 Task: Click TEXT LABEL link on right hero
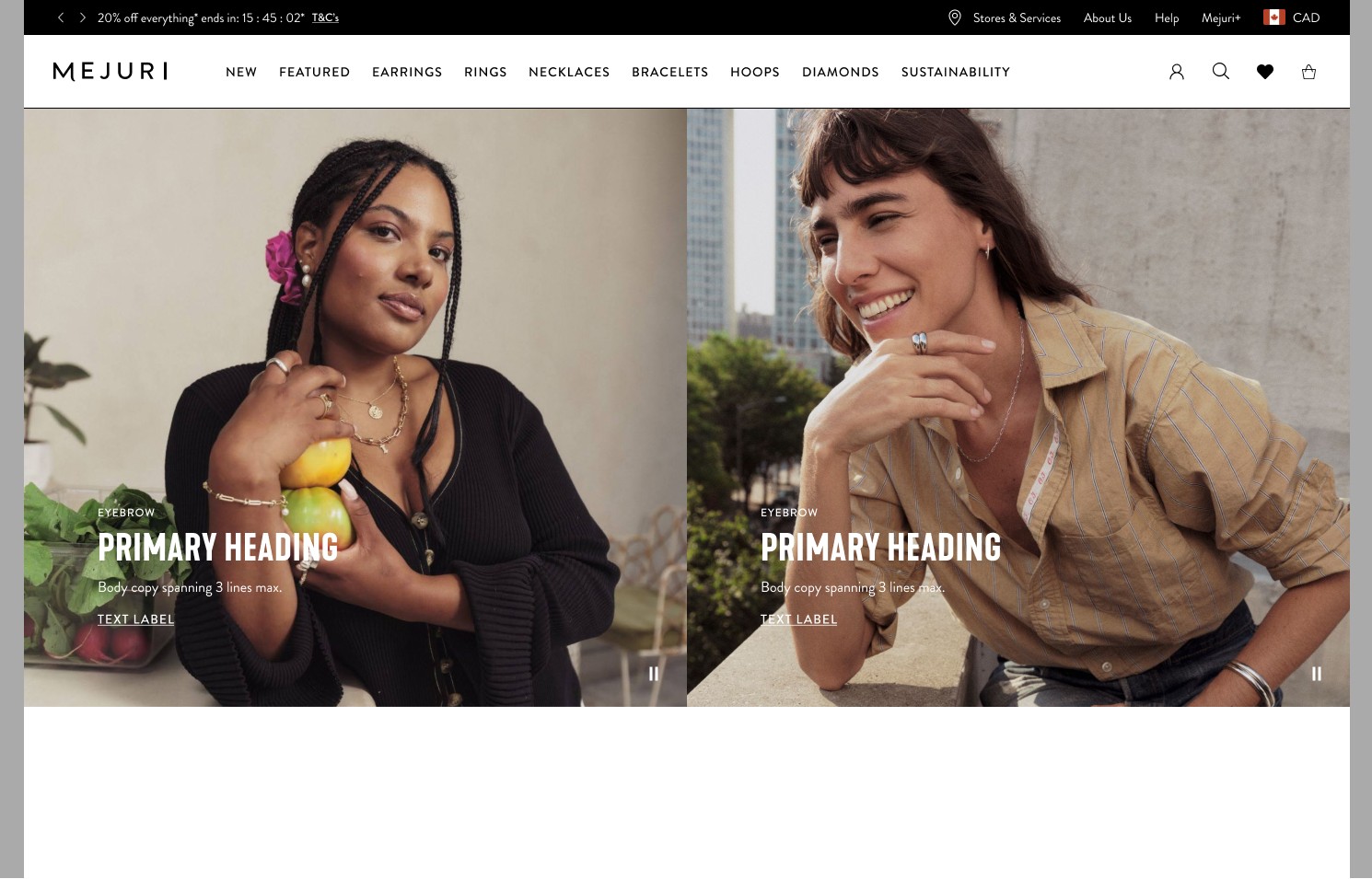[x=799, y=619]
